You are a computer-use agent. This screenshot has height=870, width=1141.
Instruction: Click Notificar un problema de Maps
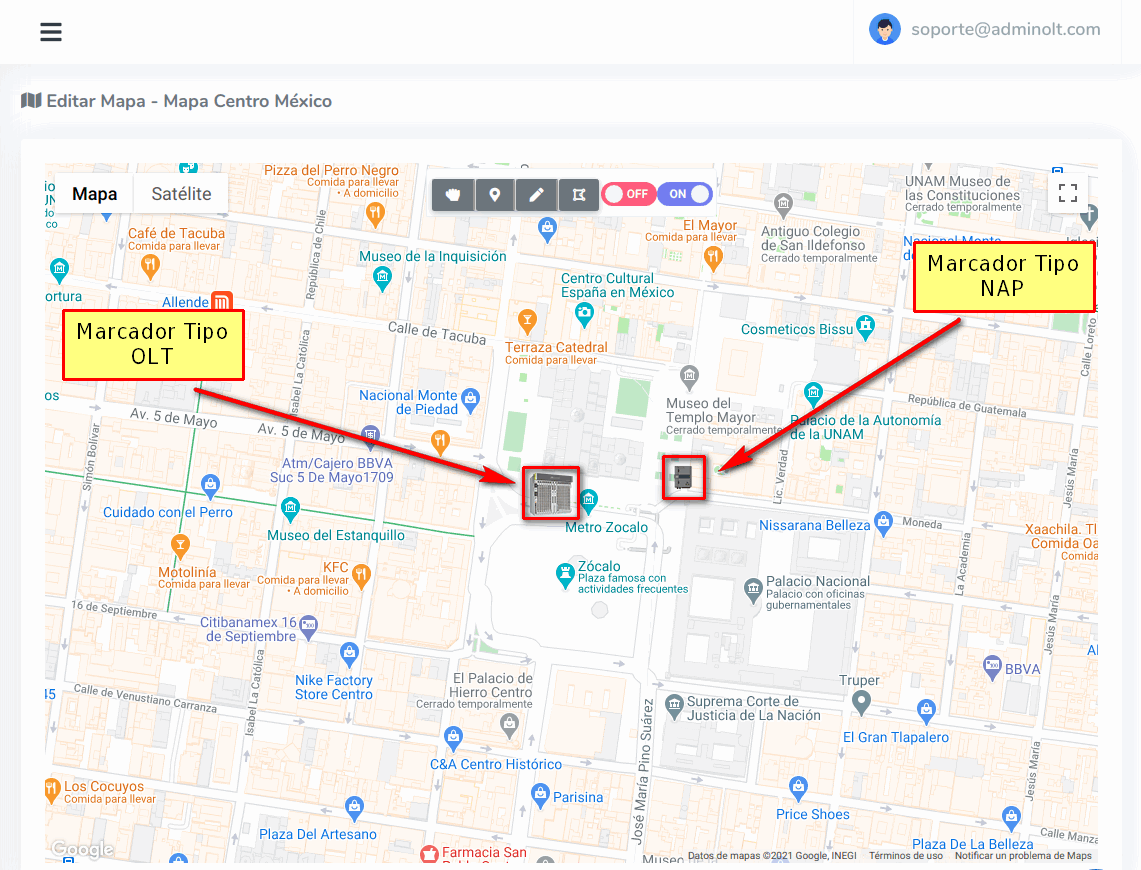(1023, 856)
